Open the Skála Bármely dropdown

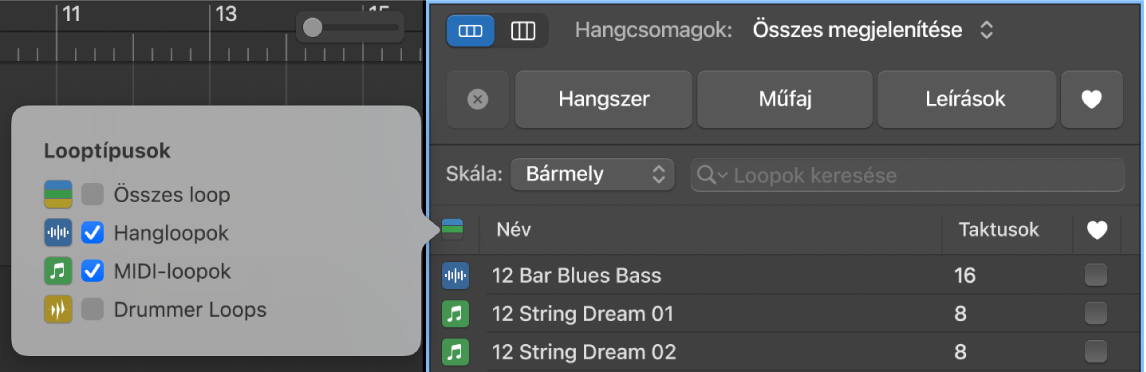(592, 175)
